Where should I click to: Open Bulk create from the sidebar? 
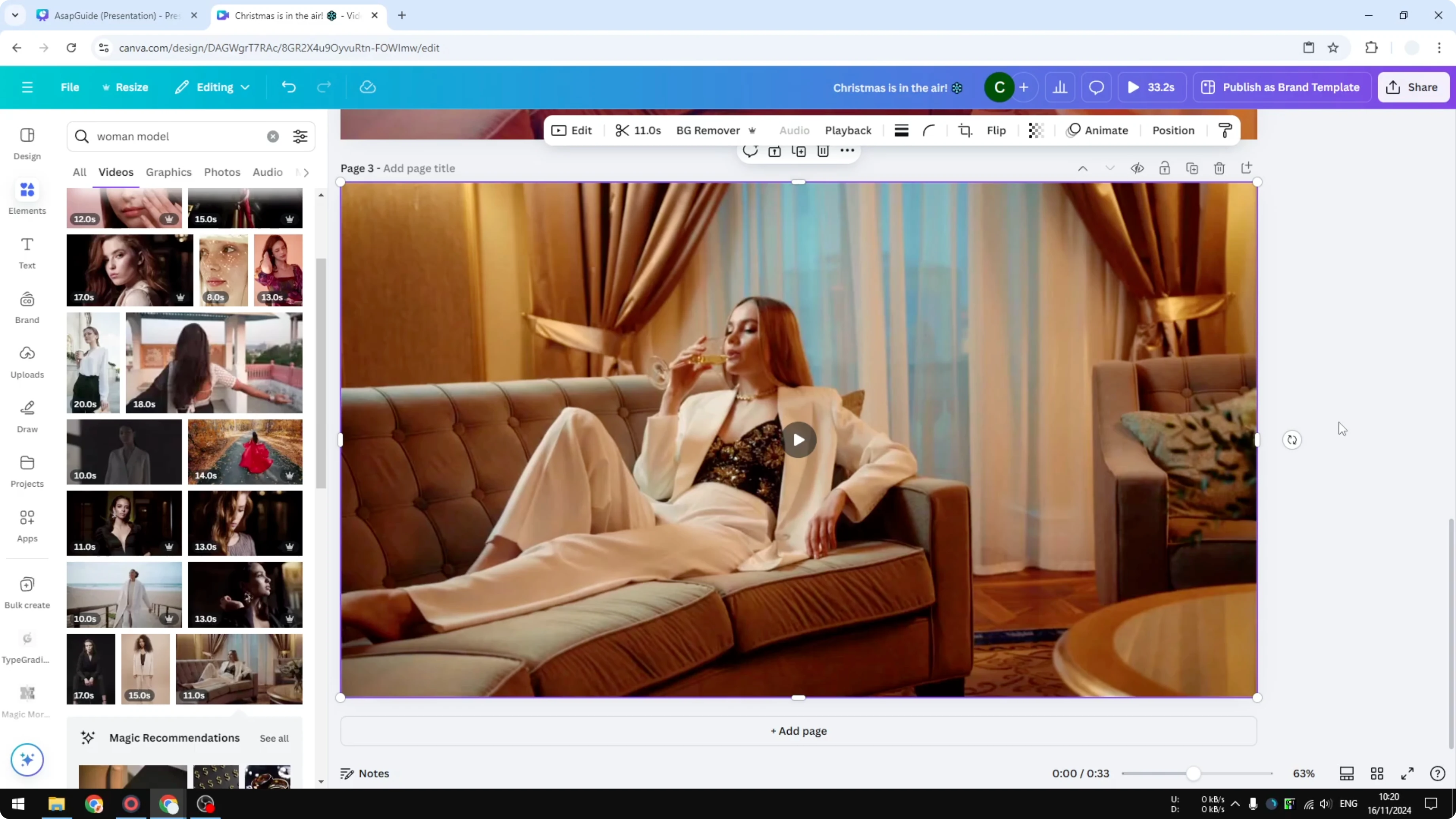tap(27, 592)
